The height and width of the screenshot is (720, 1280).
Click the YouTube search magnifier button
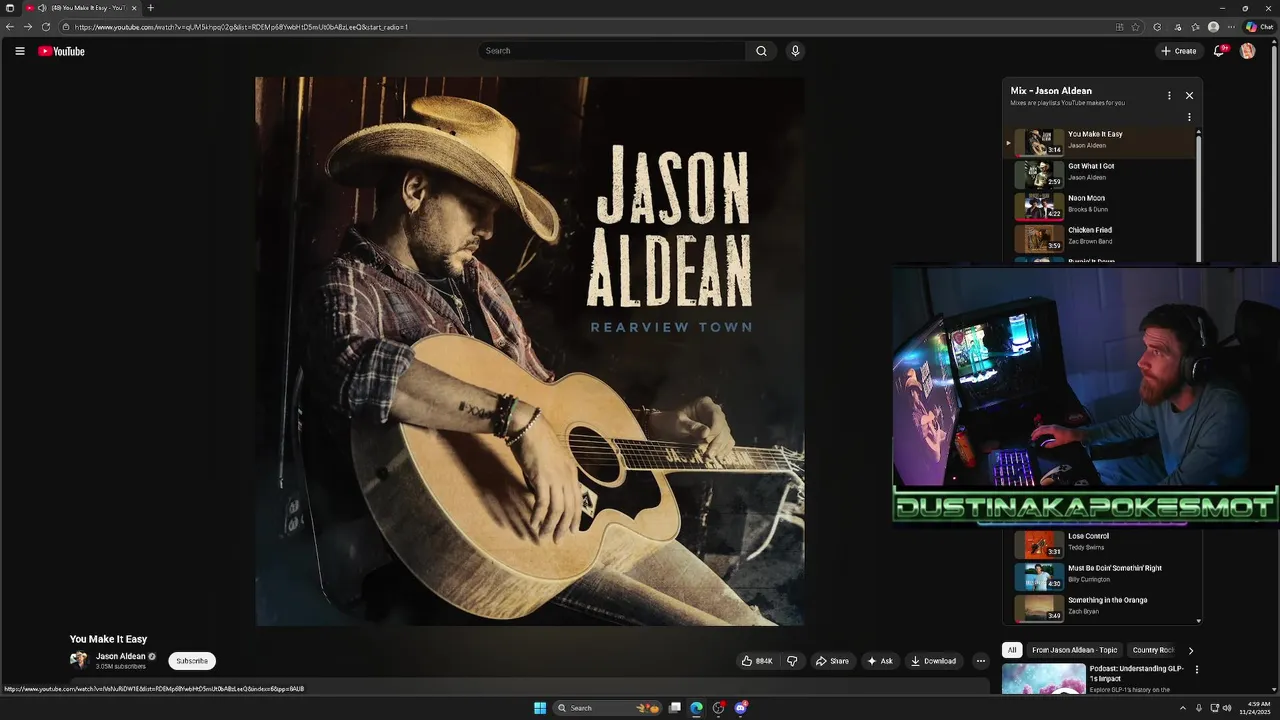click(x=761, y=51)
